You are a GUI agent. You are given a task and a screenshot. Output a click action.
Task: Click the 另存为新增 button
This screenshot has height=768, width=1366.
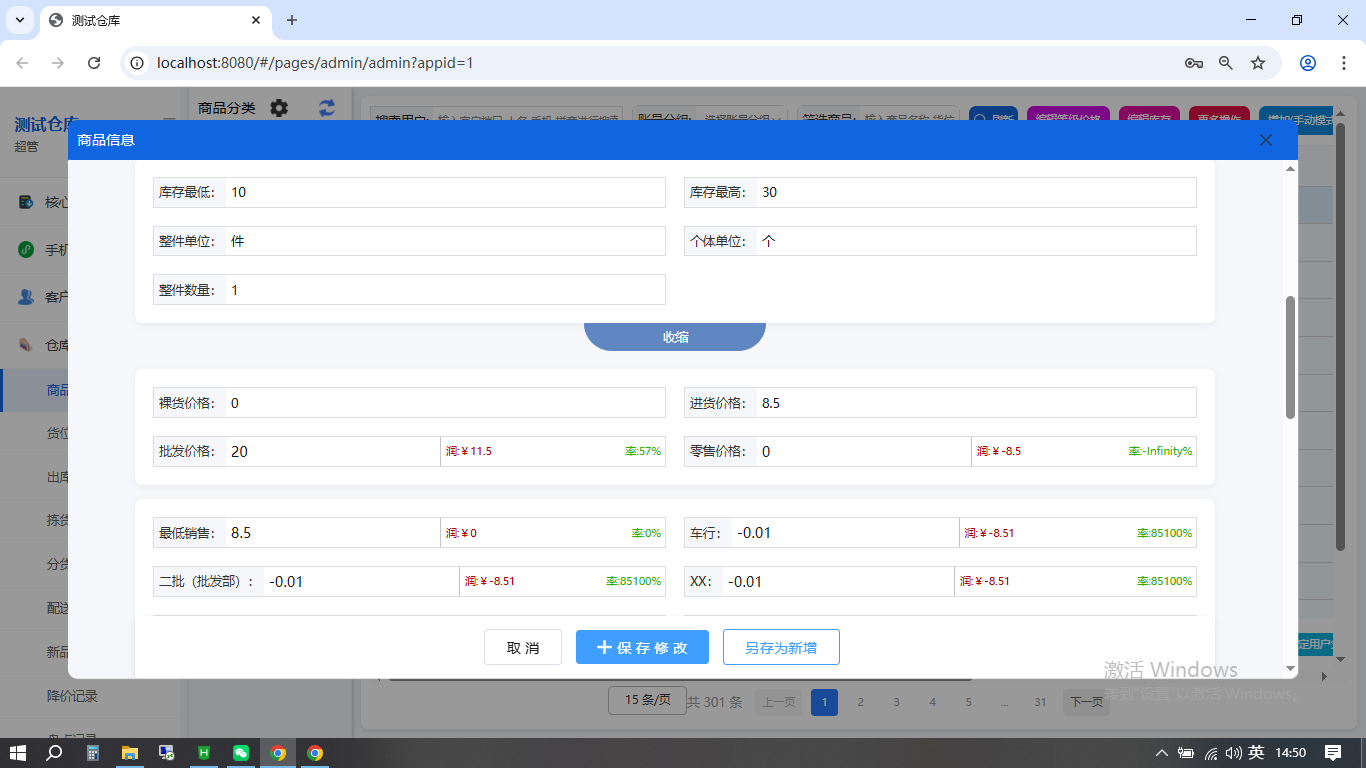tap(780, 648)
